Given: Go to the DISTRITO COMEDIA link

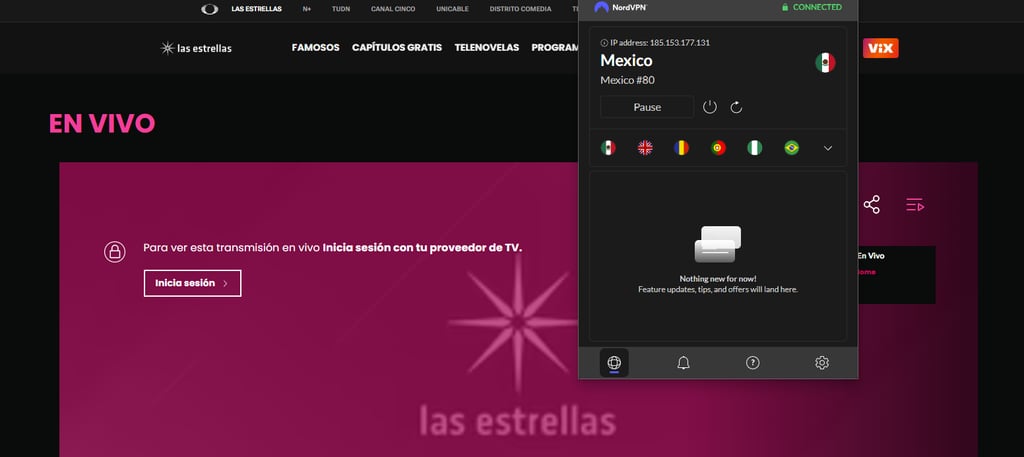Looking at the screenshot, I should point(520,9).
